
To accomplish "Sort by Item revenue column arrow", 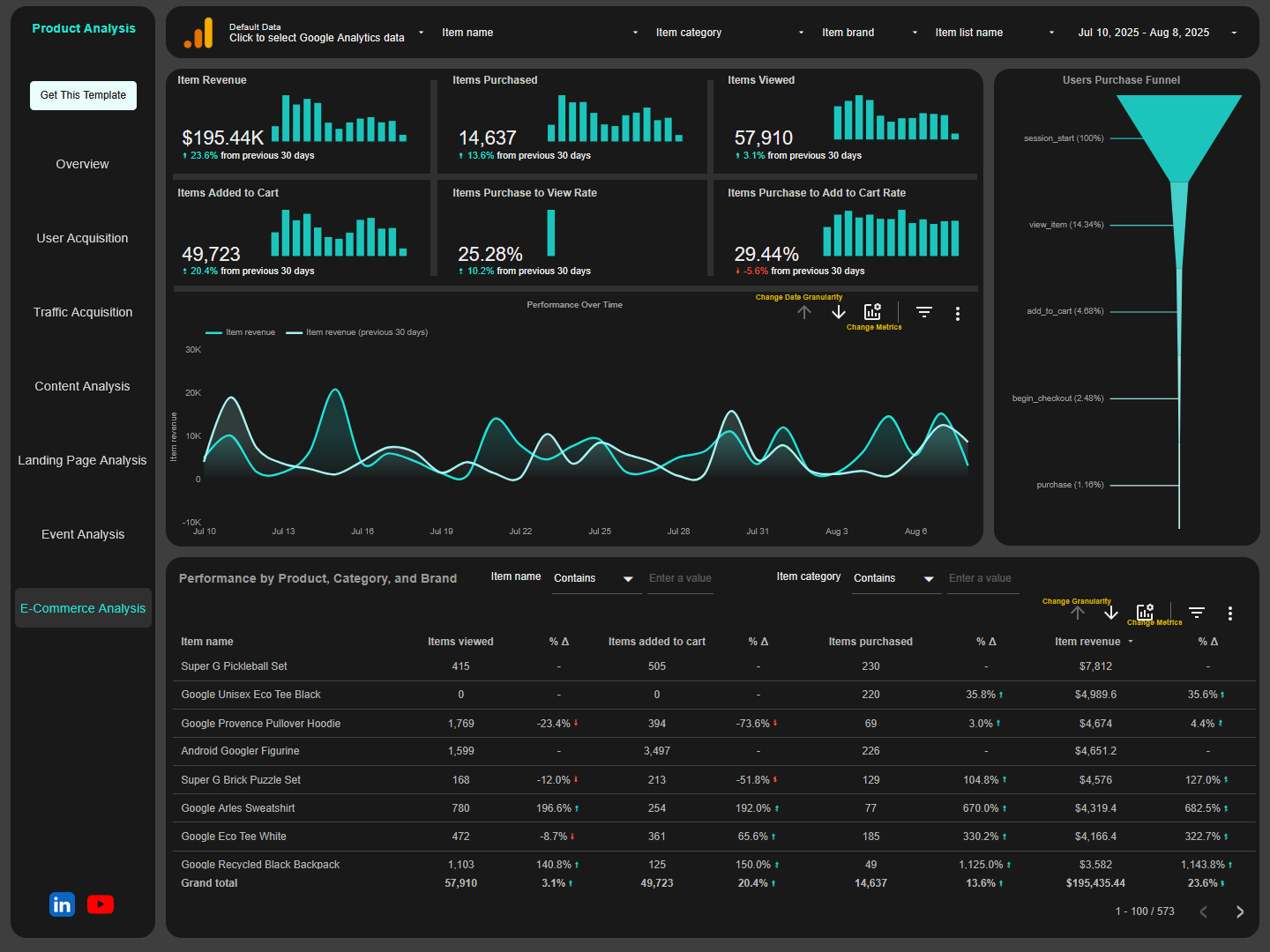I will [1131, 642].
